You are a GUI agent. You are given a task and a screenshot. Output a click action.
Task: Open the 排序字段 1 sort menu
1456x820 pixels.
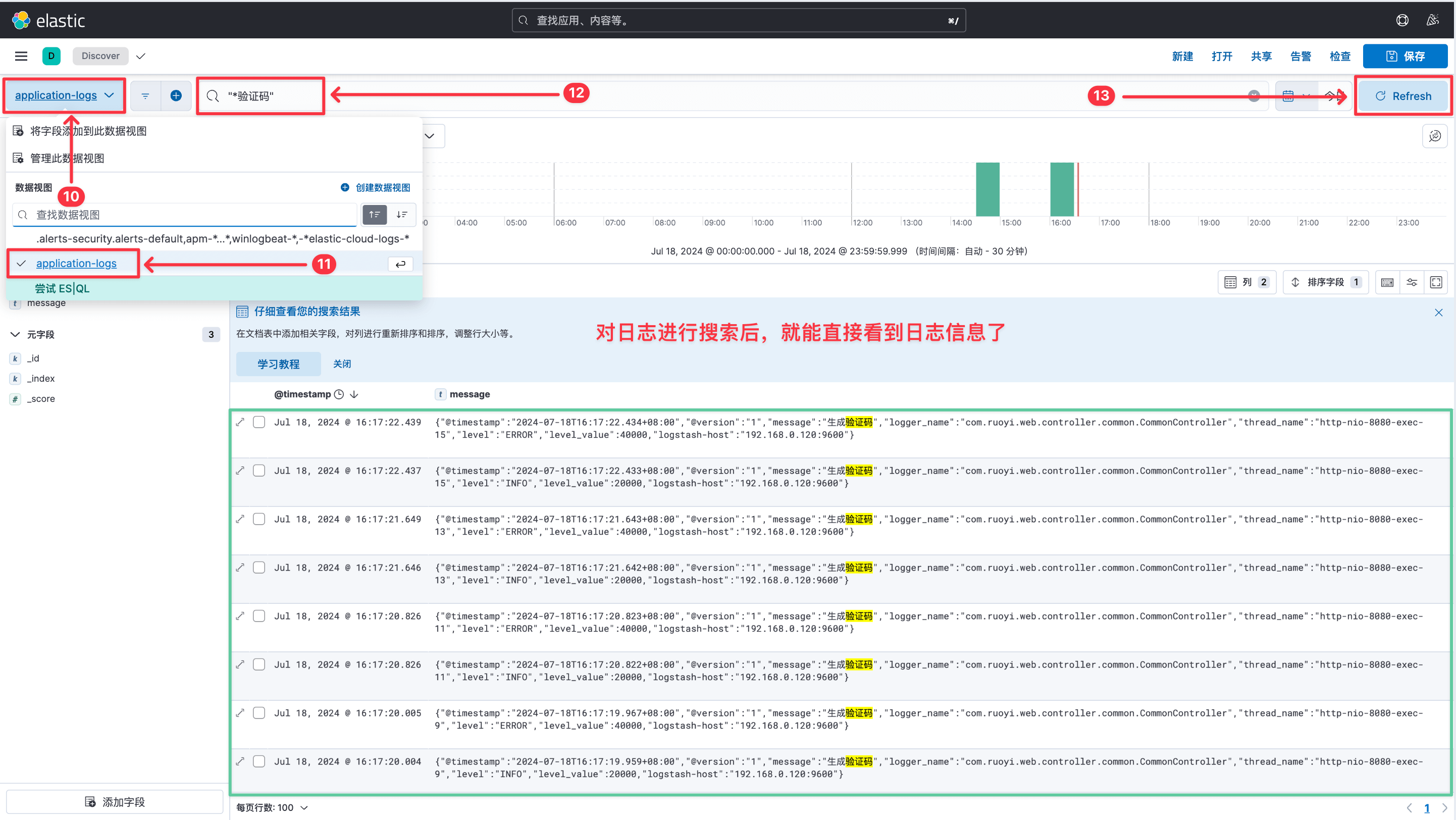tap(1325, 282)
